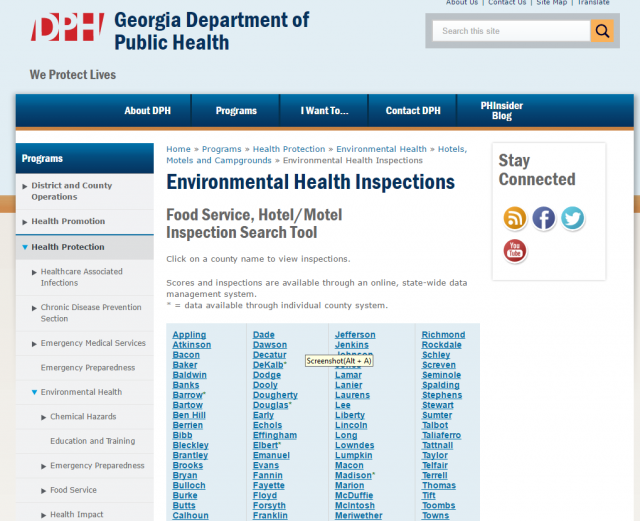
Task: Select Liberty county link
Action: click(x=350, y=415)
